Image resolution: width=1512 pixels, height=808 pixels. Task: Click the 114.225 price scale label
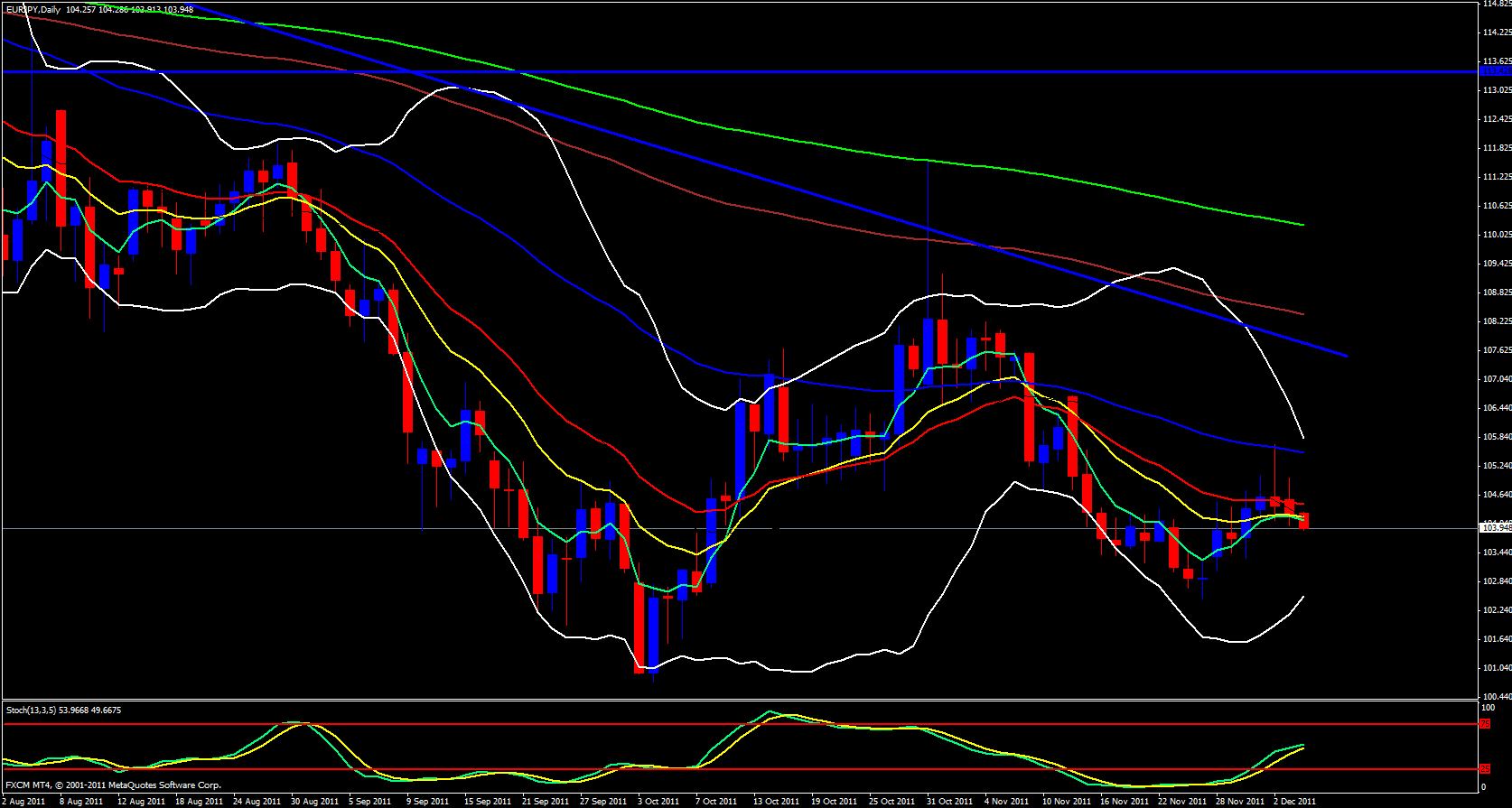coord(1496,33)
